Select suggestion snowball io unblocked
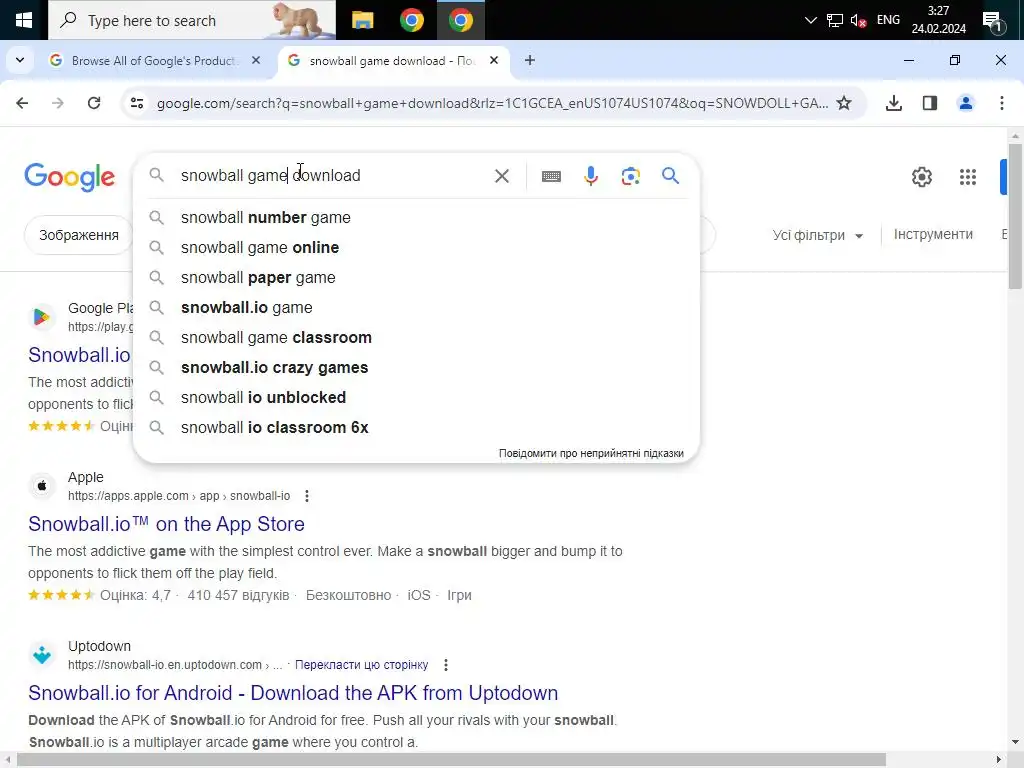1024x768 pixels. click(x=416, y=398)
